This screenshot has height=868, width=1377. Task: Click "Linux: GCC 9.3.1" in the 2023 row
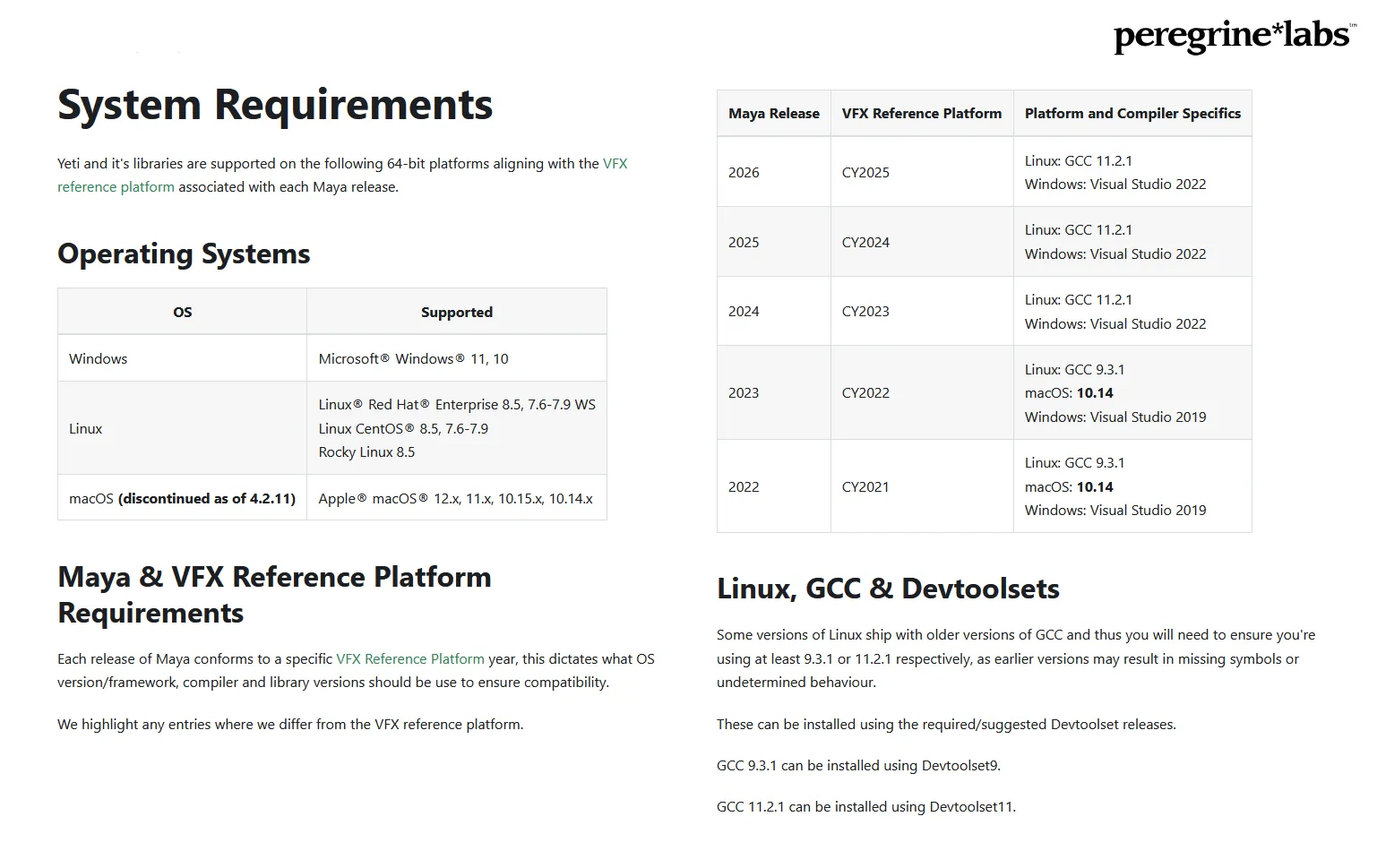[1075, 369]
